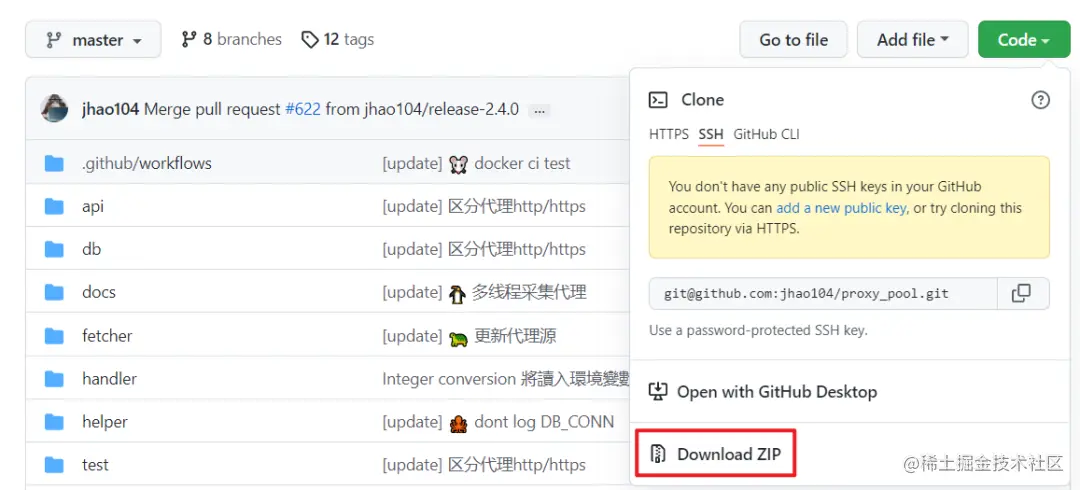Open the 更新代理源 commit message
This screenshot has width=1080, height=490.
[469, 336]
